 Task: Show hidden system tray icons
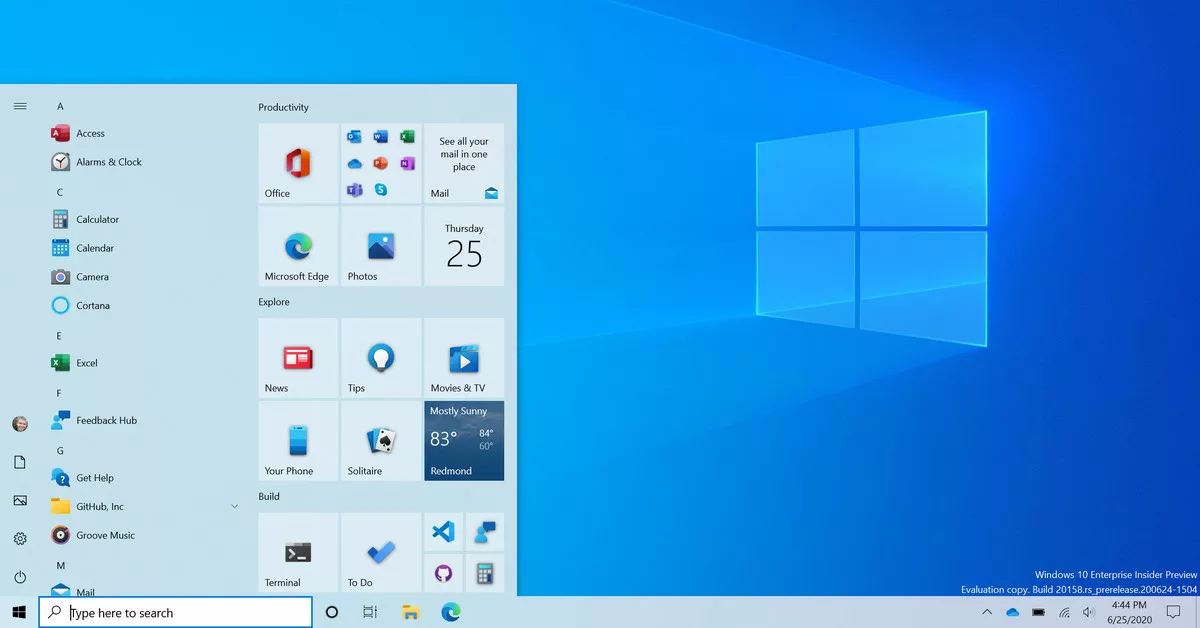click(x=987, y=612)
